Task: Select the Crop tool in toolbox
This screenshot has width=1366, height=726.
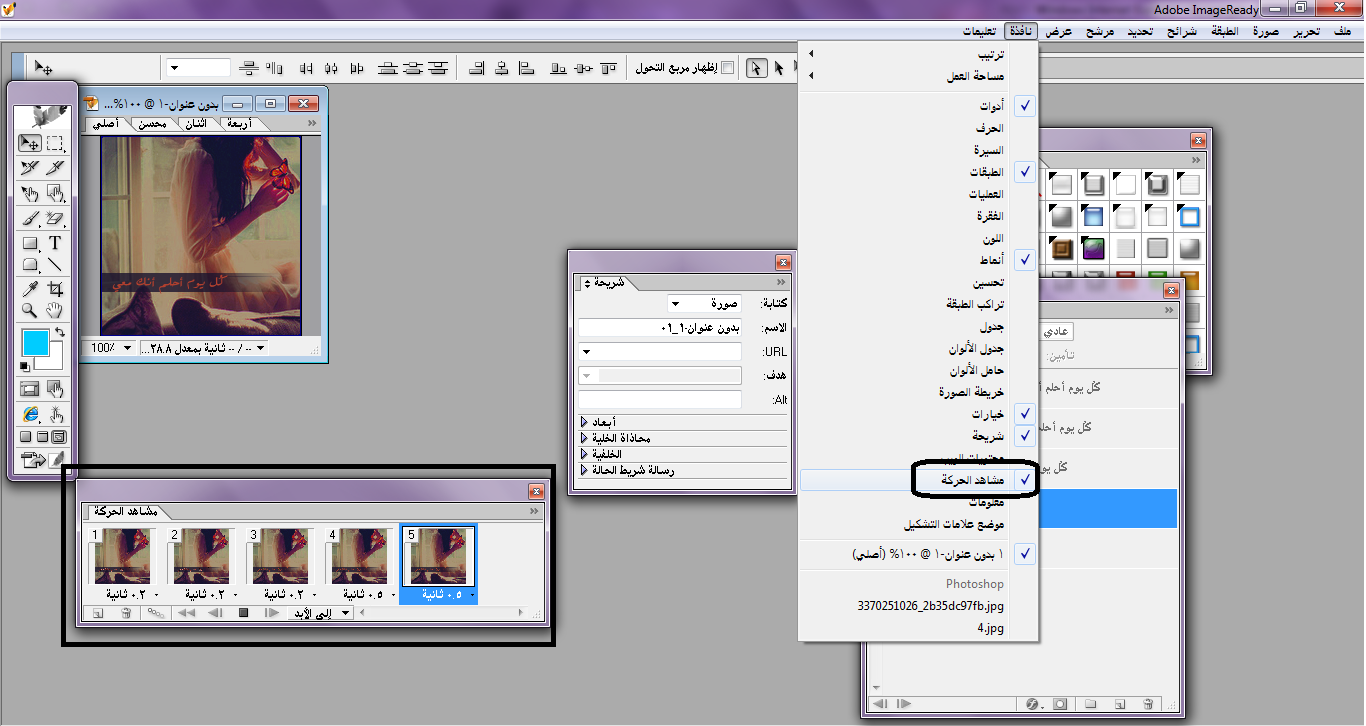Action: [55, 289]
